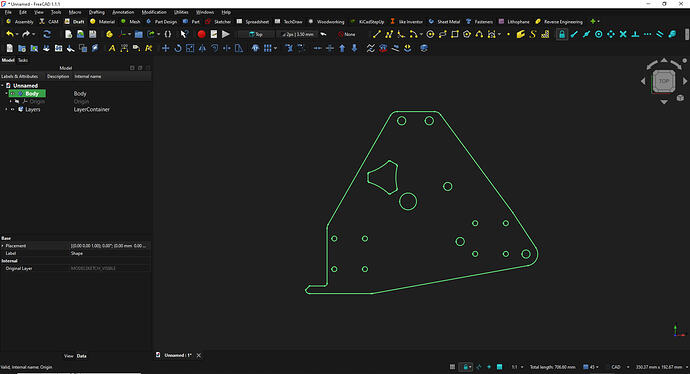This screenshot has height=374, width=690.
Task: Open the Drafting menu
Action: pyautogui.click(x=97, y=12)
